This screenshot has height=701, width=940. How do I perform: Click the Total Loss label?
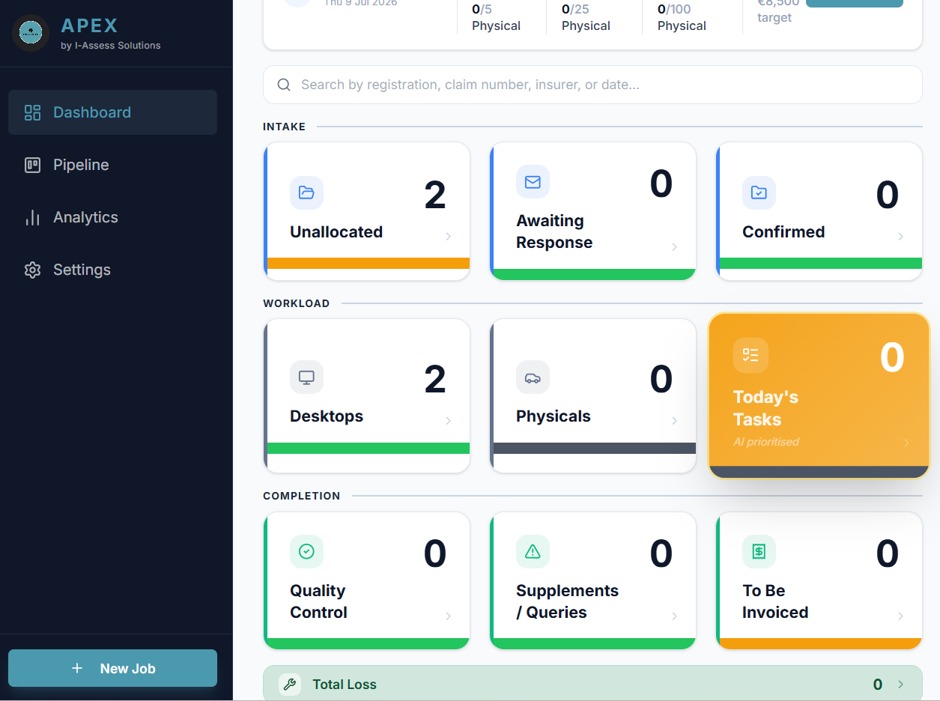pyautogui.click(x=344, y=684)
